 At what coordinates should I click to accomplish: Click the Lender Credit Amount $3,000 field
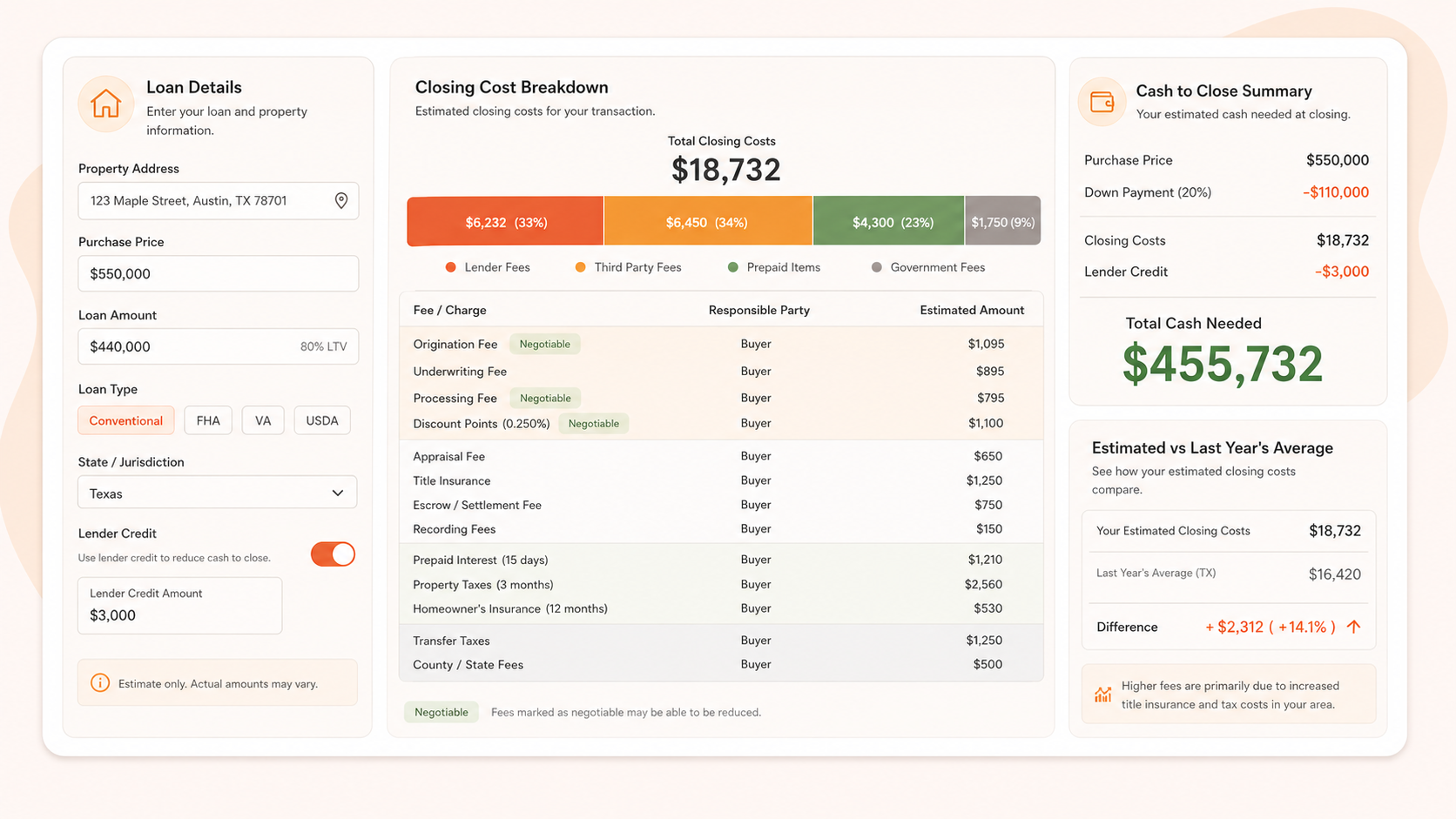pos(180,606)
